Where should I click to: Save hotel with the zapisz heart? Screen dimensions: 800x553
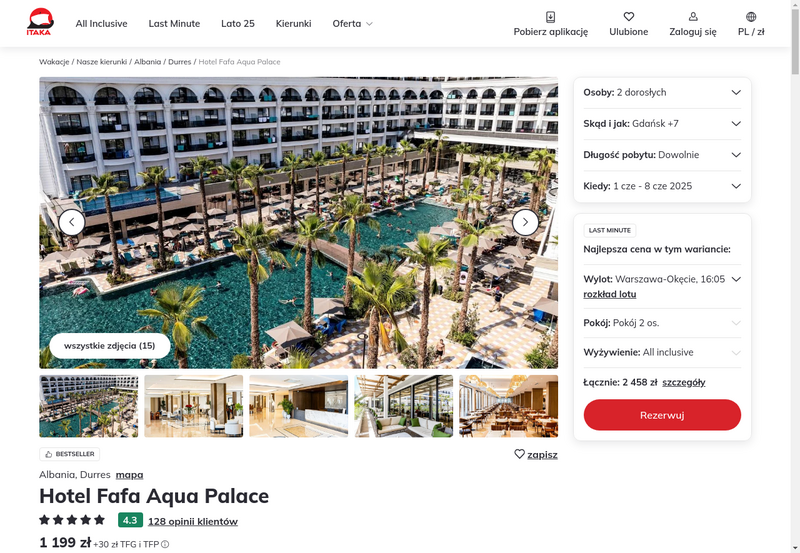[519, 454]
